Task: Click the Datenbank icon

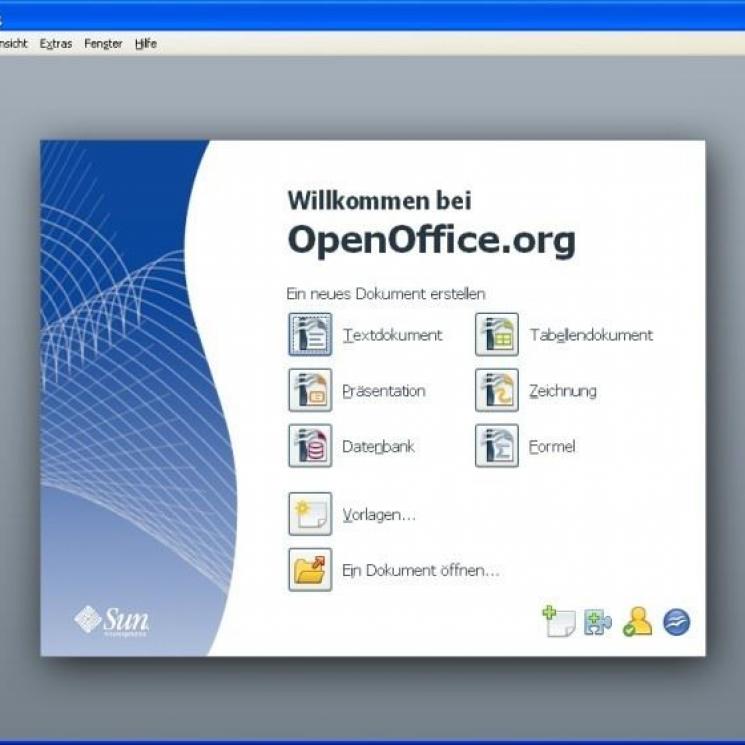Action: pos(310,446)
